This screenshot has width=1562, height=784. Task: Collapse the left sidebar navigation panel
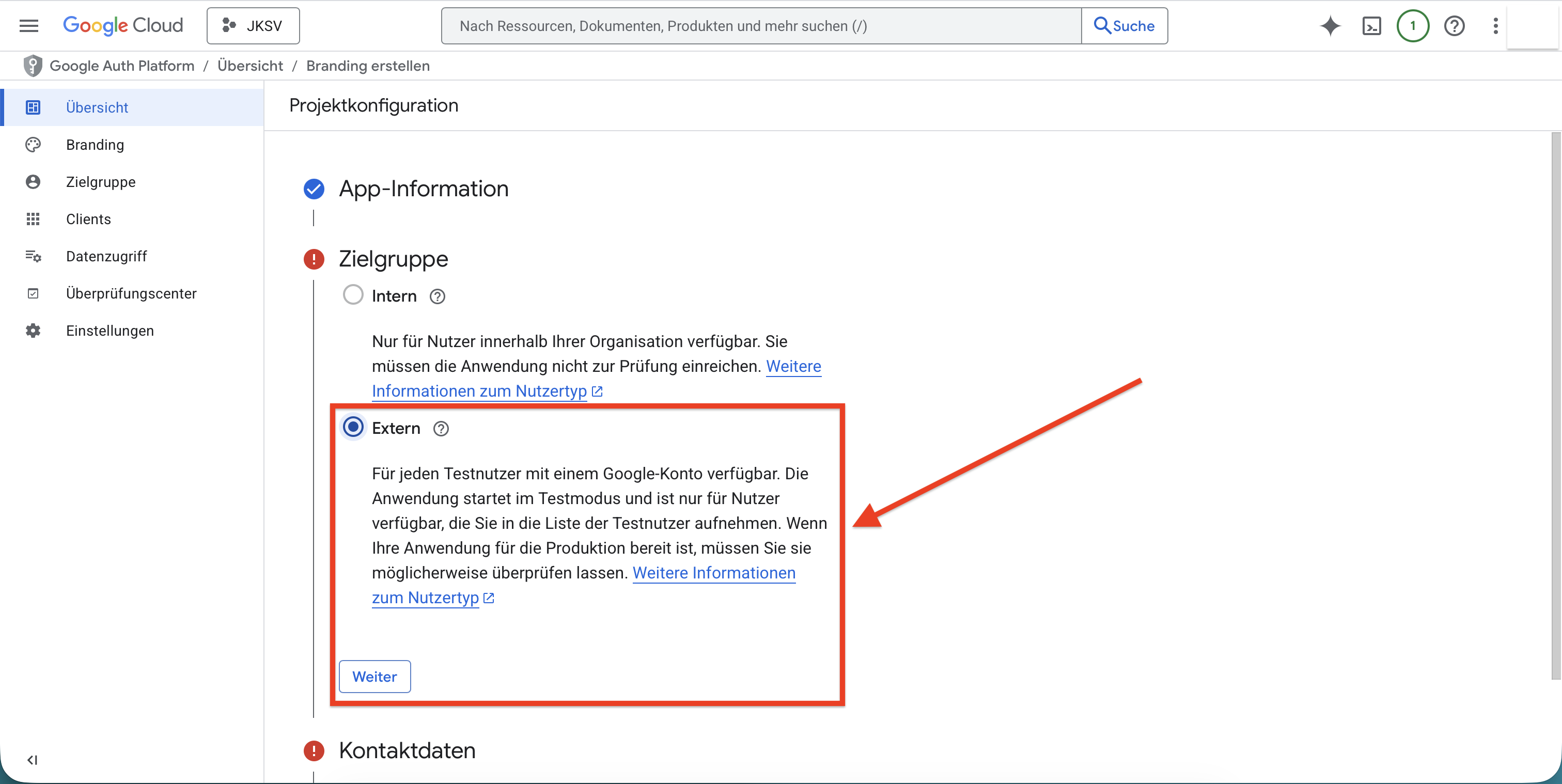click(32, 760)
